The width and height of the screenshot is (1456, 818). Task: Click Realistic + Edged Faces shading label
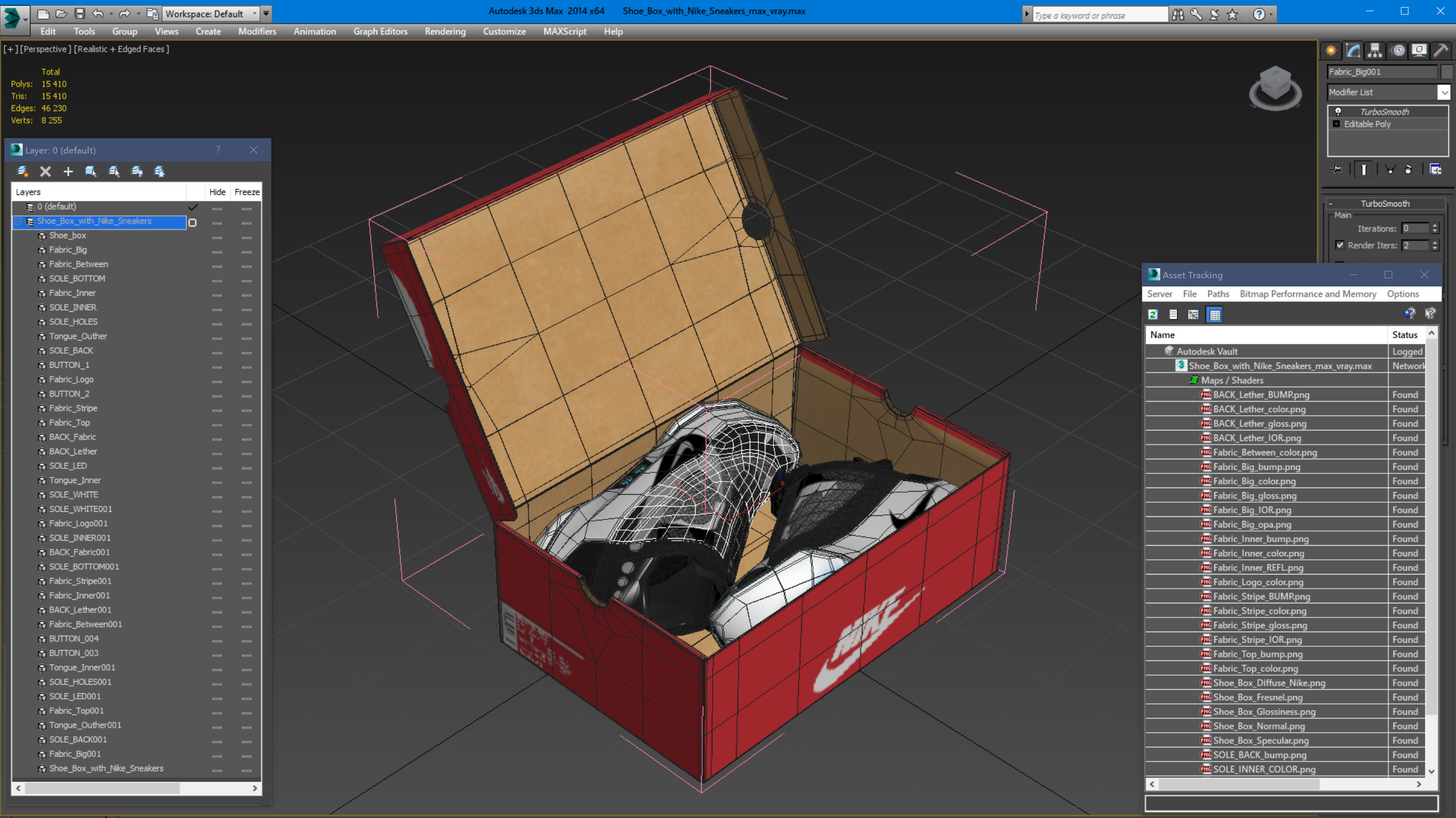pyautogui.click(x=121, y=49)
